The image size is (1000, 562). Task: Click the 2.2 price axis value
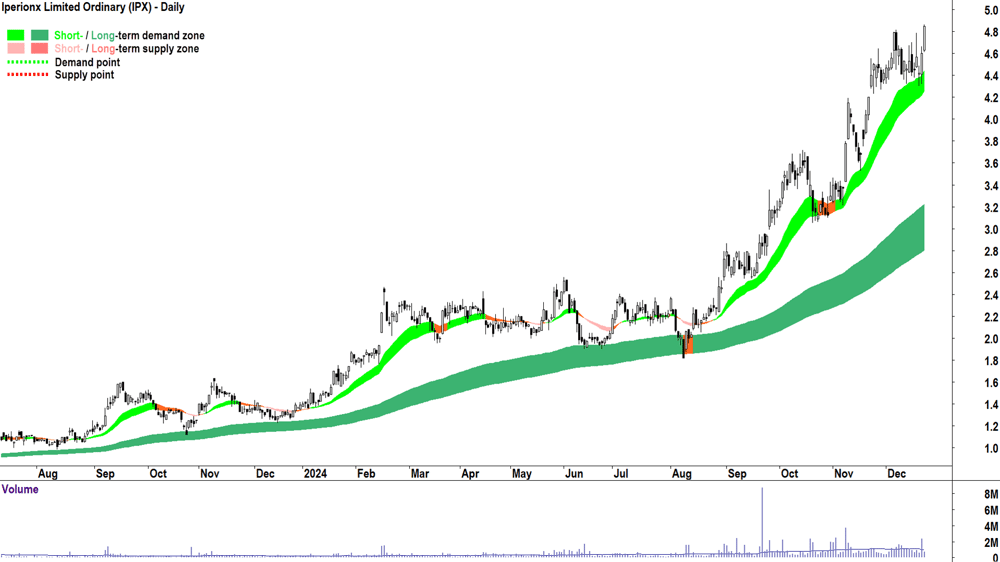[991, 317]
